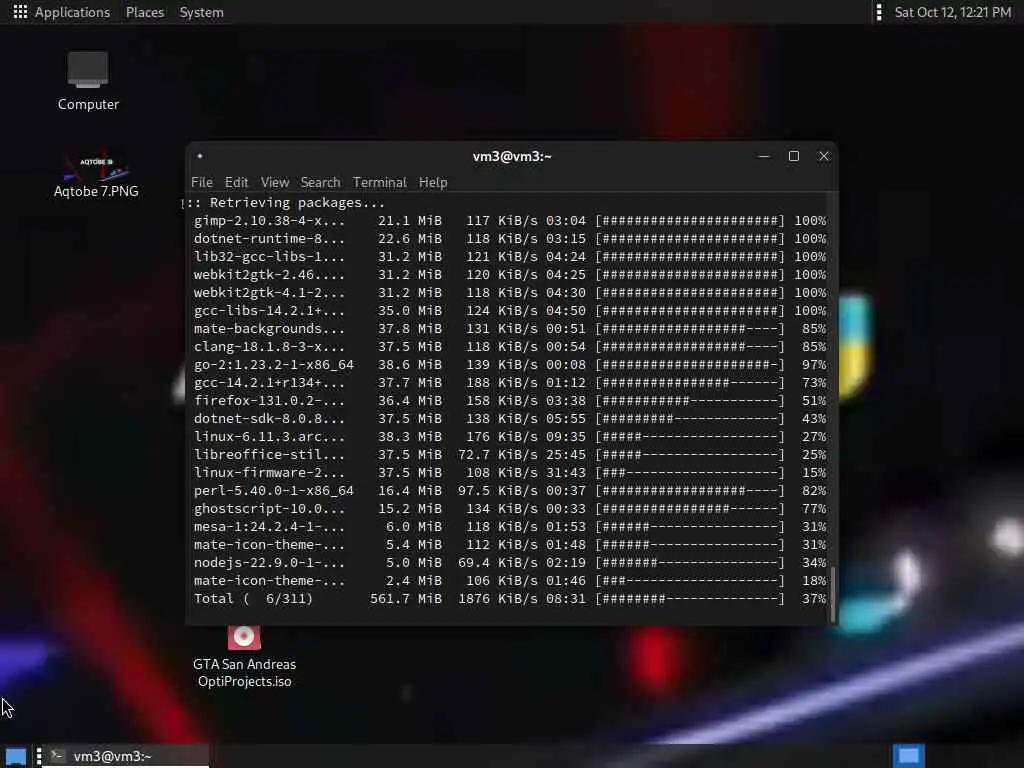Screen dimensions: 1024x768
Task: Open the Applications menu
Action: coord(72,12)
